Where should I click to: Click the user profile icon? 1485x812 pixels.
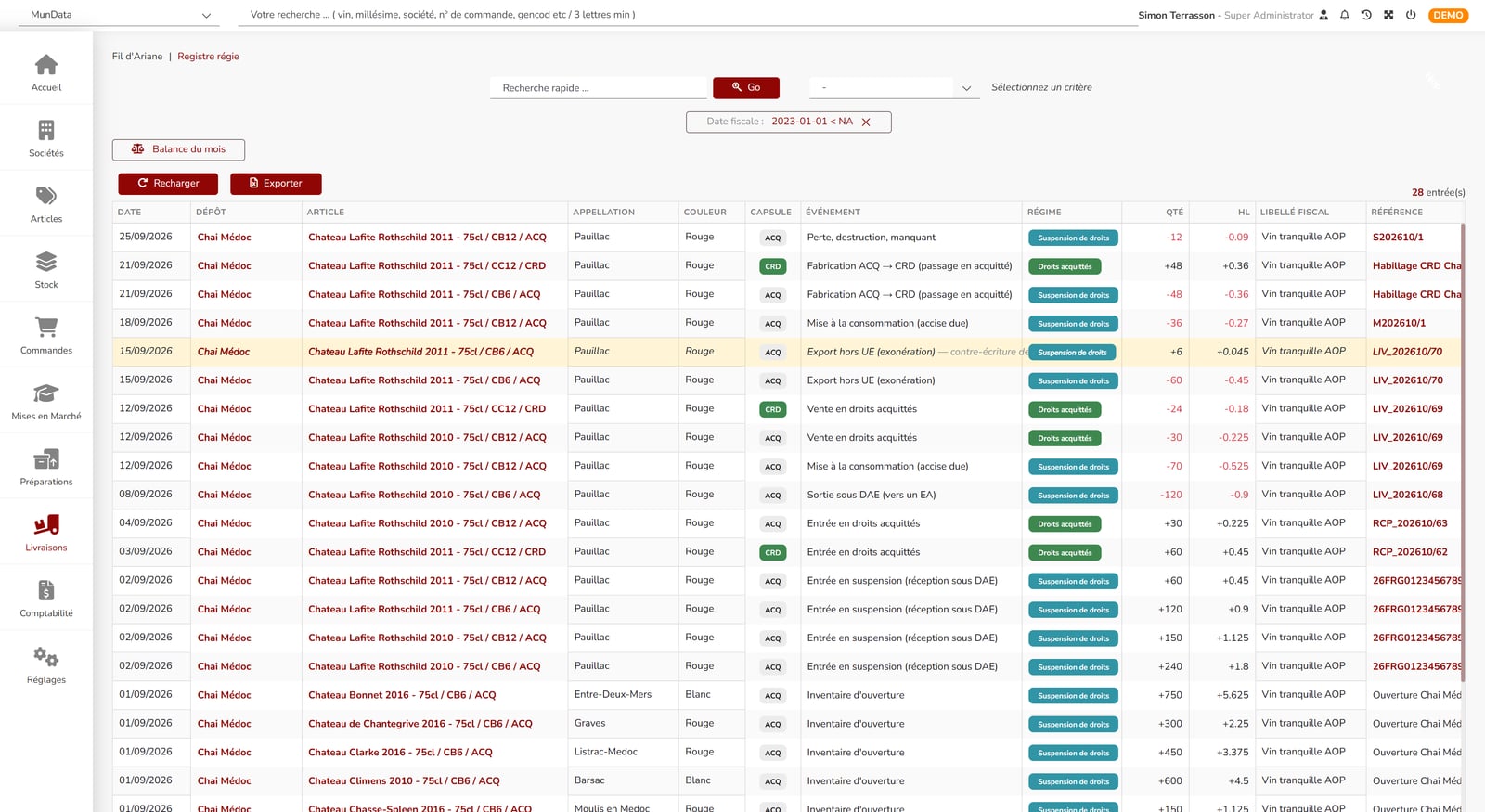(x=1324, y=15)
